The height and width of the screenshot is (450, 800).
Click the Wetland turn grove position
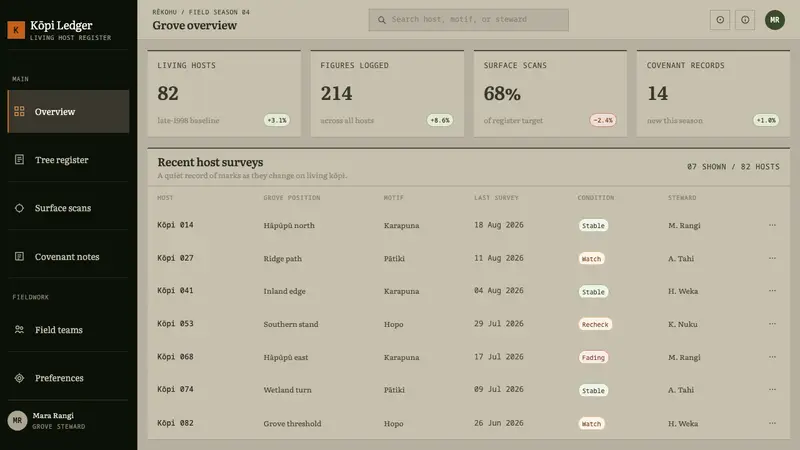[287, 390]
